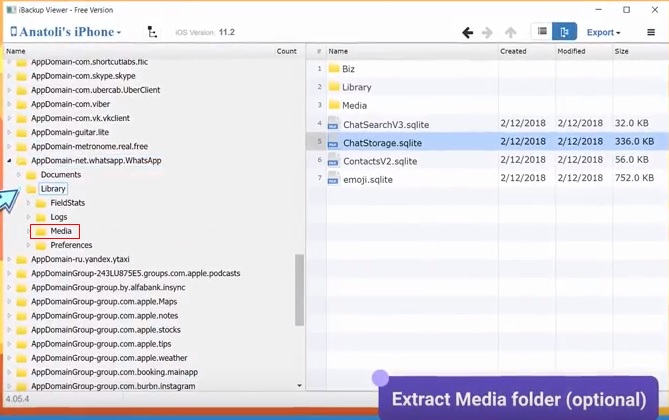The image size is (669, 420).
Task: Click folder icon of AppDomainGroup-group.com.apple.stocks
Action: (21, 330)
